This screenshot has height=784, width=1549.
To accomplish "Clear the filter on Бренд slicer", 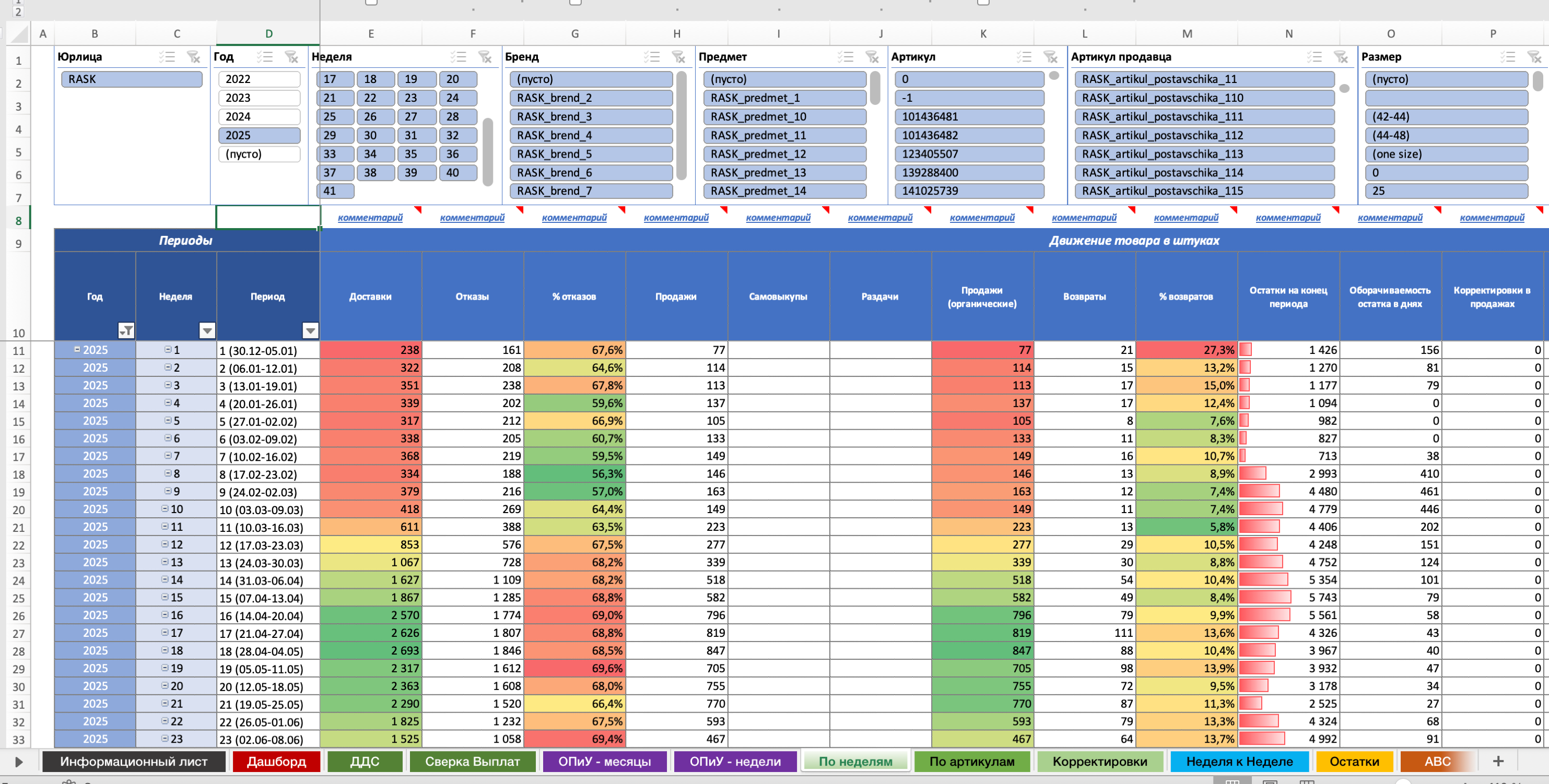I will point(680,57).
